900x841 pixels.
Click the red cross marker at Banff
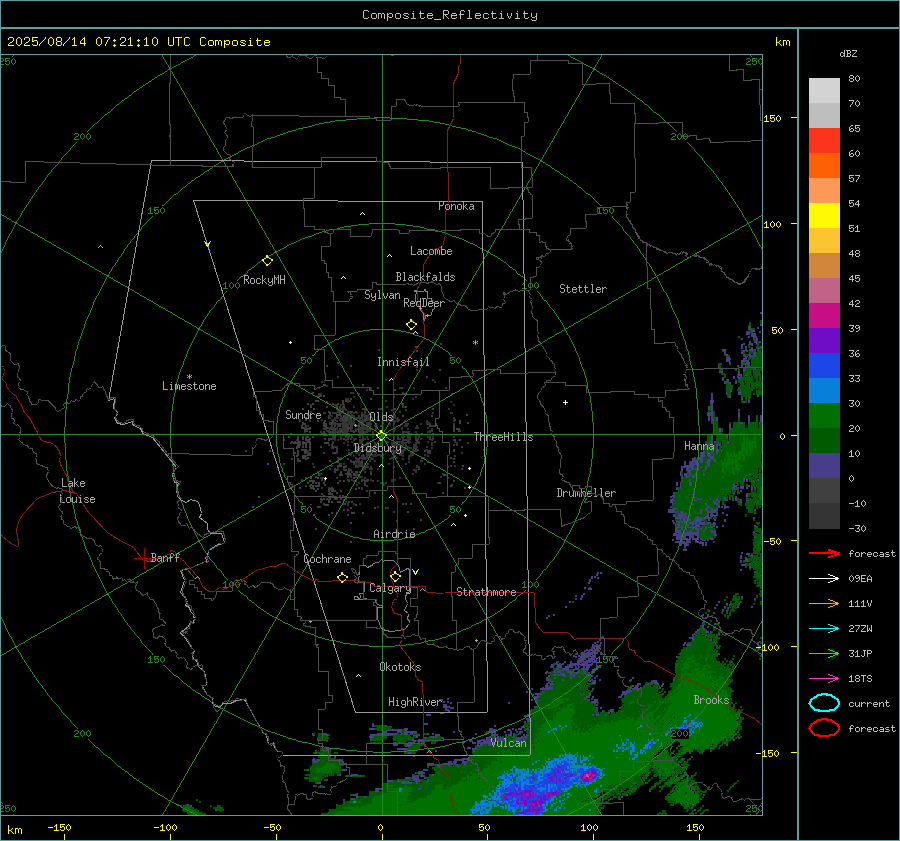142,558
